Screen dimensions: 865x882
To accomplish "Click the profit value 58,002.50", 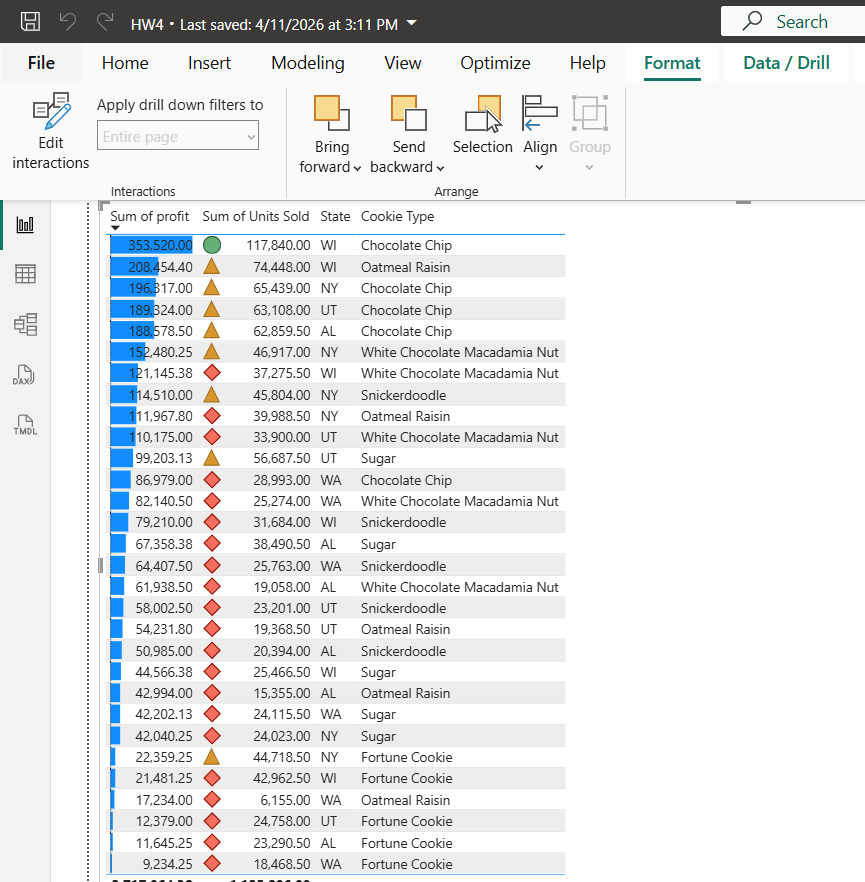I will 164,608.
